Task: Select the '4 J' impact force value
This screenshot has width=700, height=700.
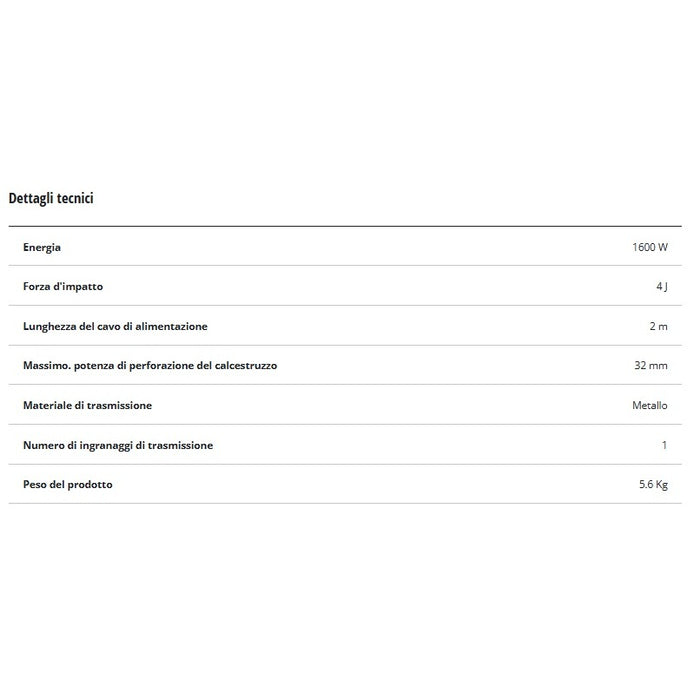Action: click(x=661, y=286)
